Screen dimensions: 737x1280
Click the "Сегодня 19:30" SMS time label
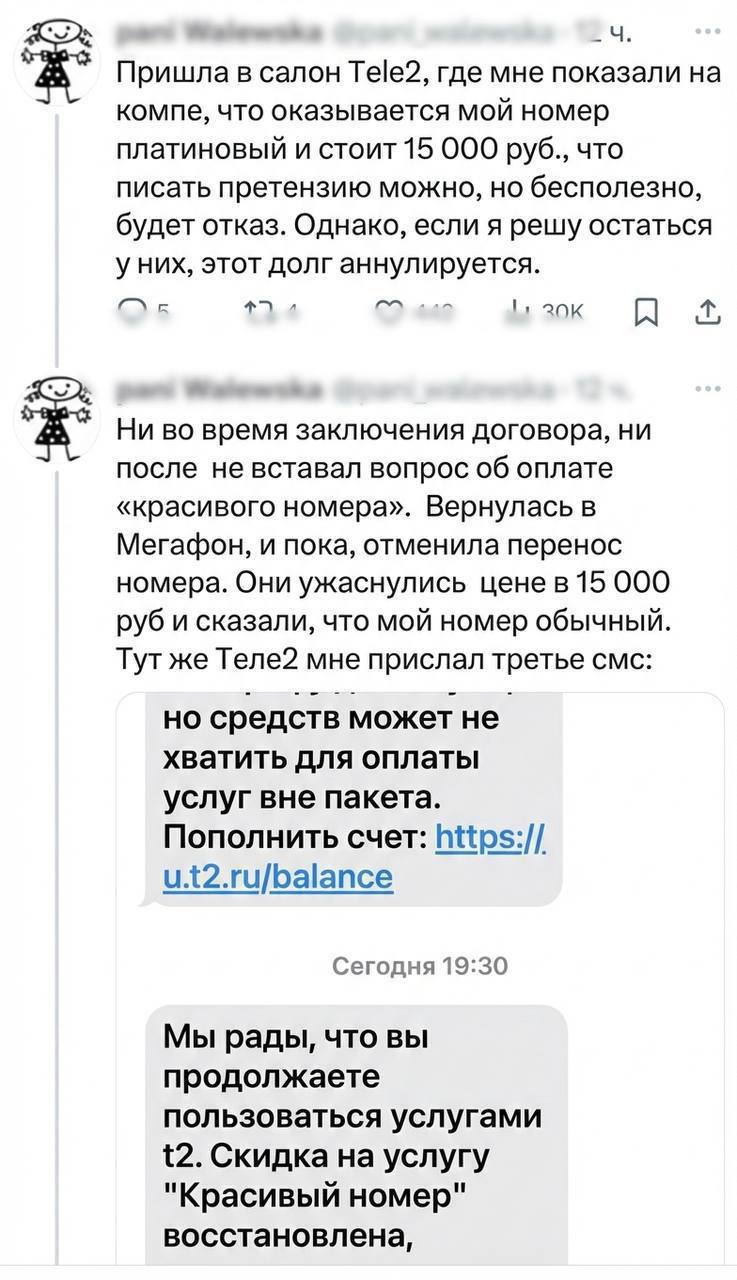pyautogui.click(x=420, y=966)
